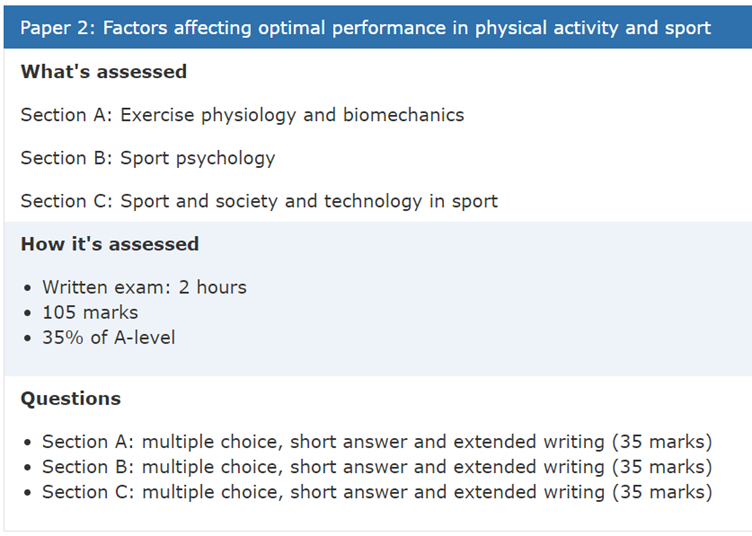Click the "Written exam: 2 hours" bullet

pyautogui.click(x=144, y=287)
